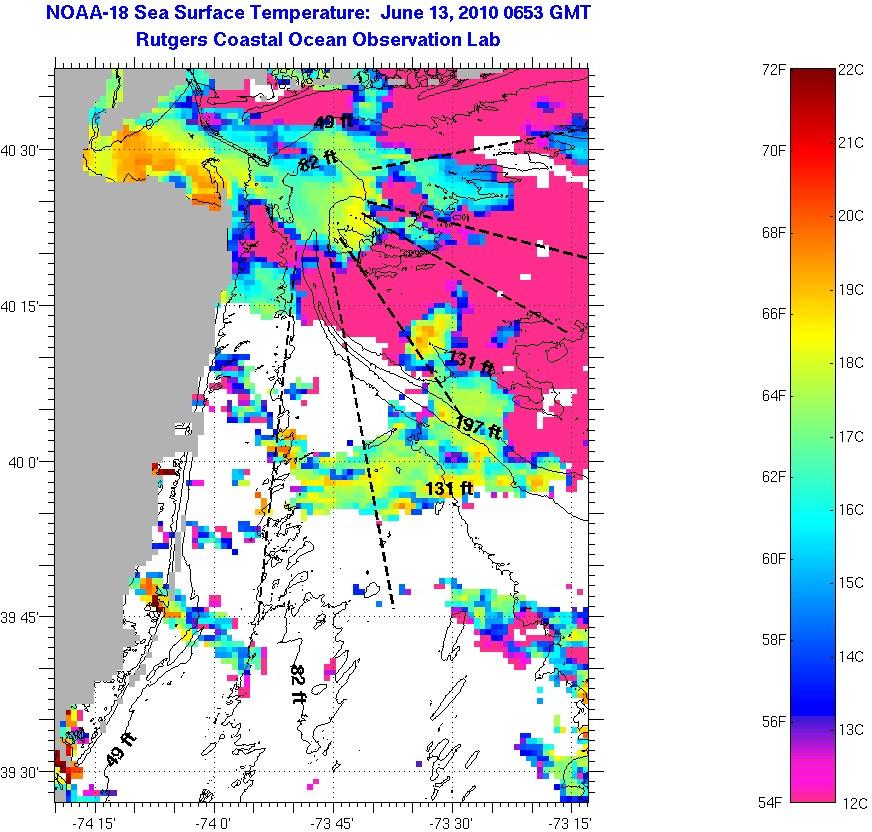Screen dimensions: 872x832
Task: Click the 14C label on the color scale
Action: pyautogui.click(x=851, y=657)
